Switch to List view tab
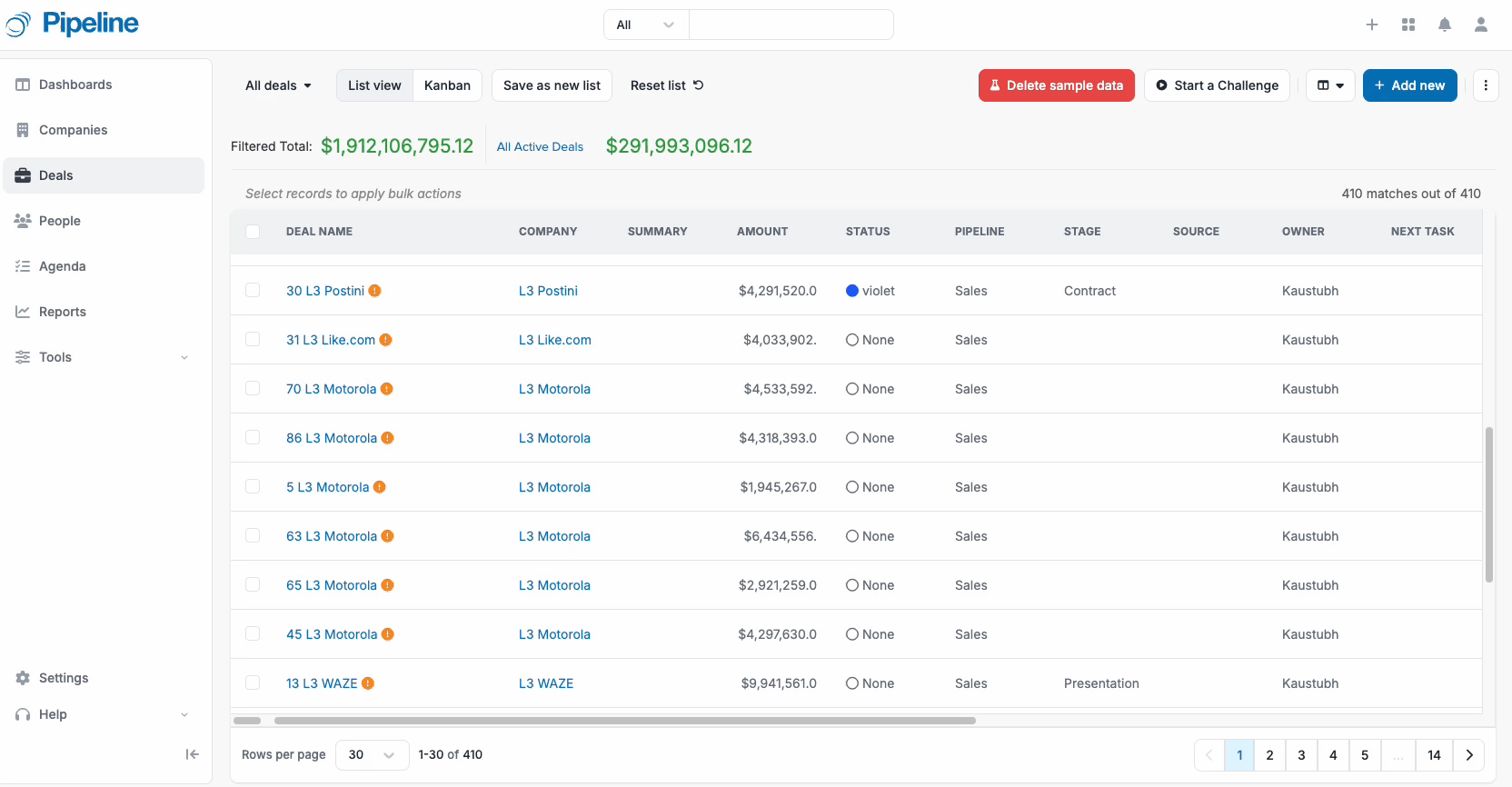The image size is (1512, 787). point(374,85)
